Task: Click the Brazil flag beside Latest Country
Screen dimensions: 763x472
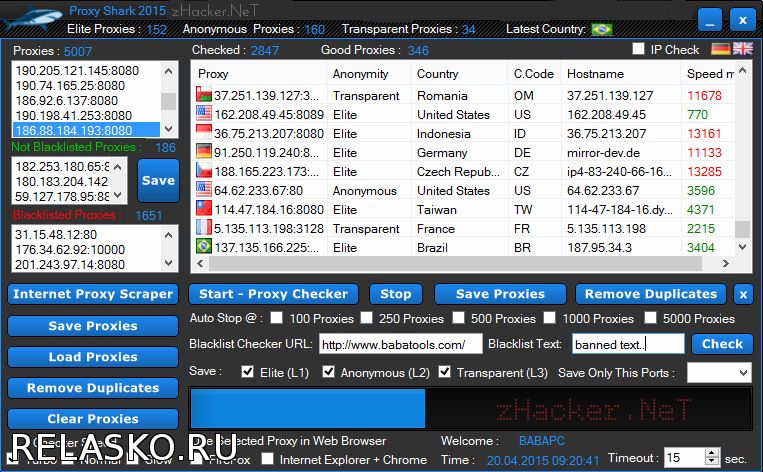Action: (602, 30)
